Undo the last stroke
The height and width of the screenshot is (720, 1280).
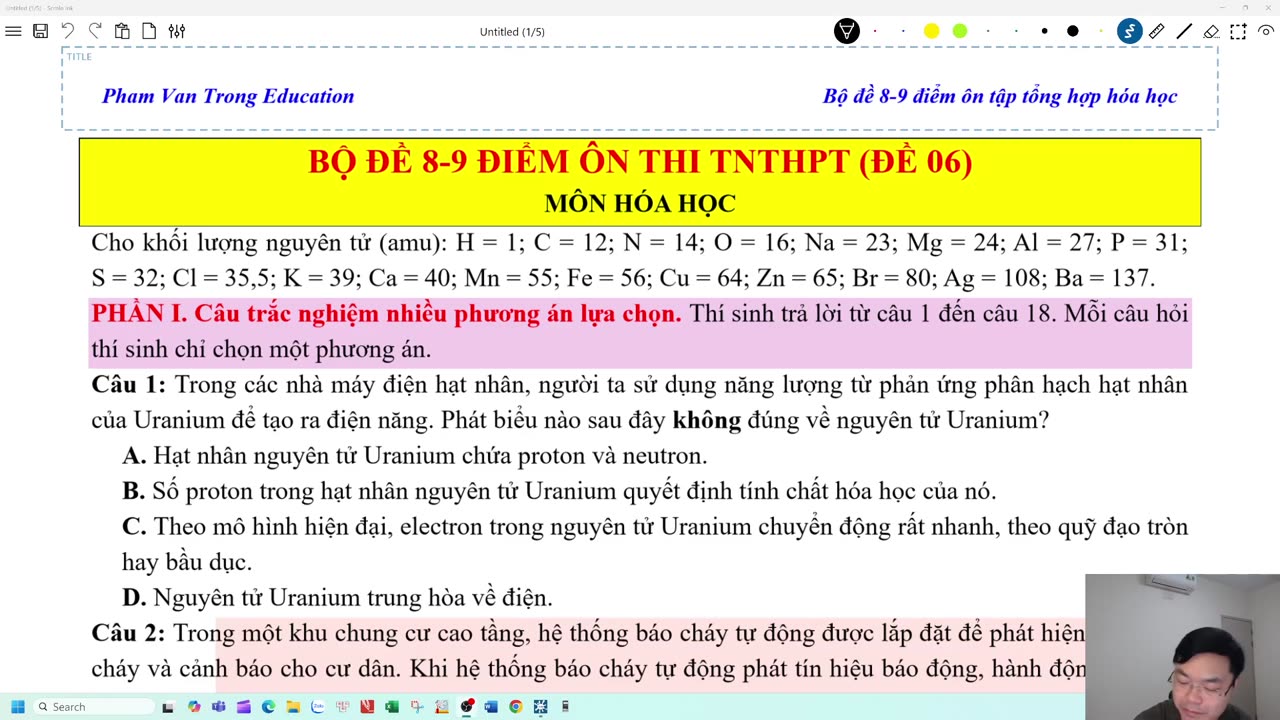click(x=68, y=31)
